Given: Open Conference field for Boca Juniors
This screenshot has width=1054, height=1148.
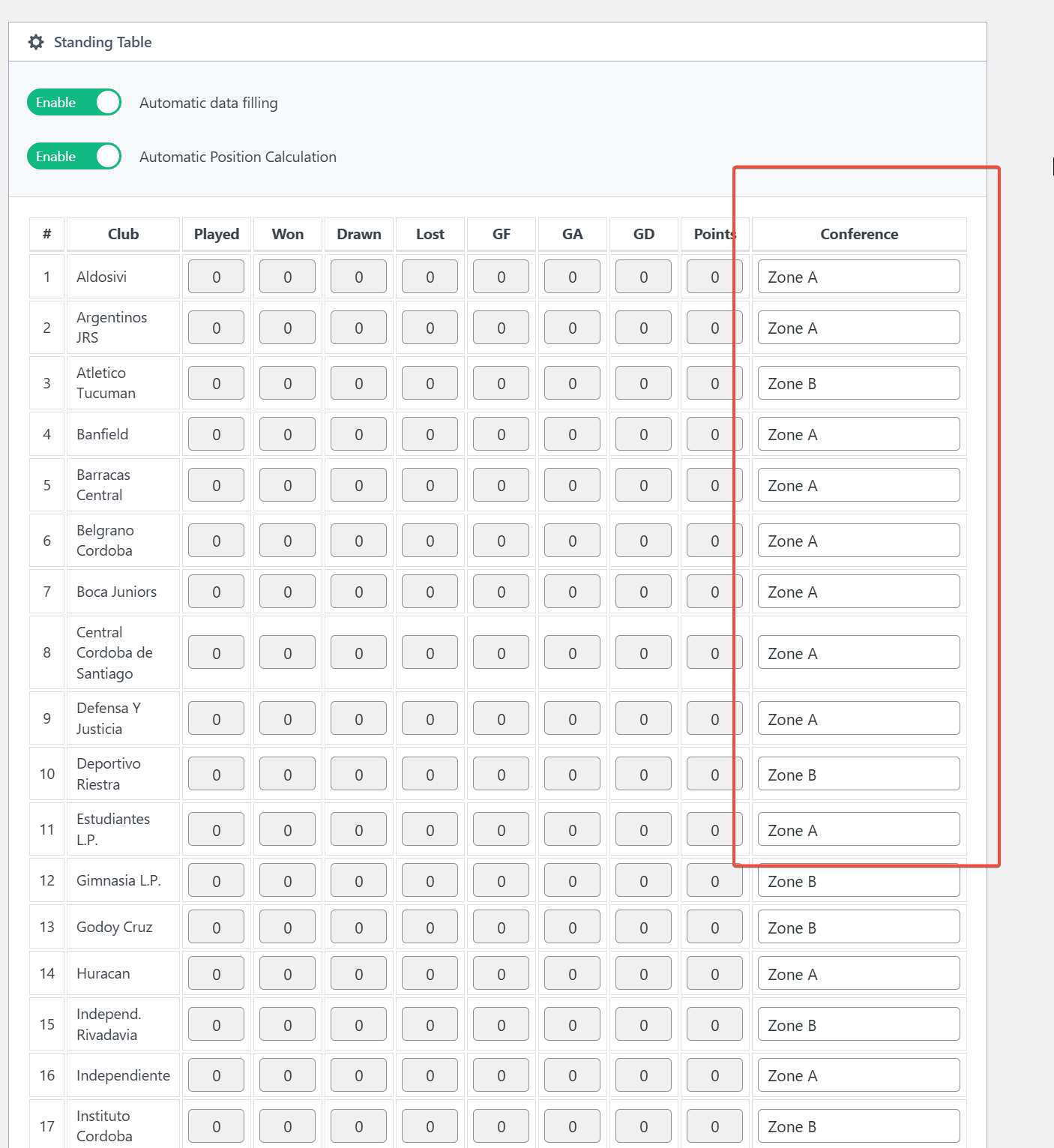Looking at the screenshot, I should 859,592.
